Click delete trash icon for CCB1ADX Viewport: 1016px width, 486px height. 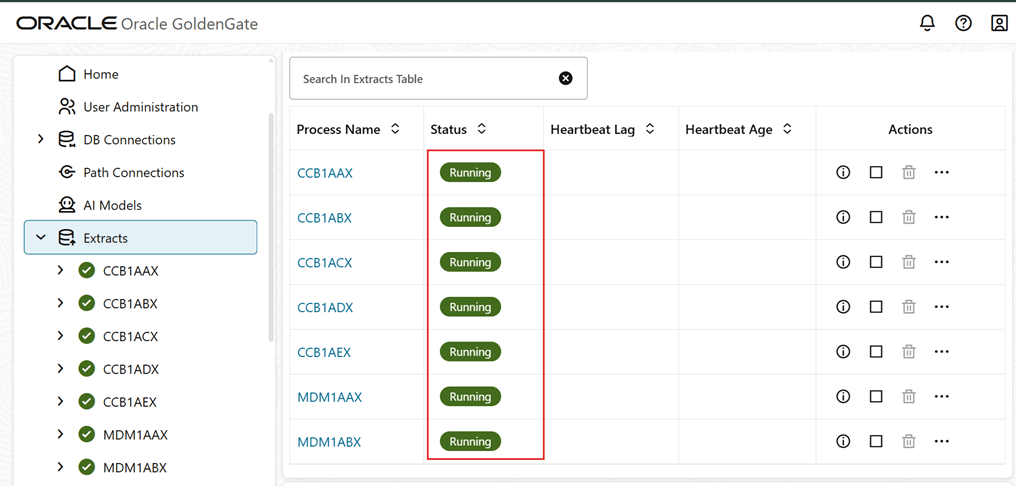point(909,307)
